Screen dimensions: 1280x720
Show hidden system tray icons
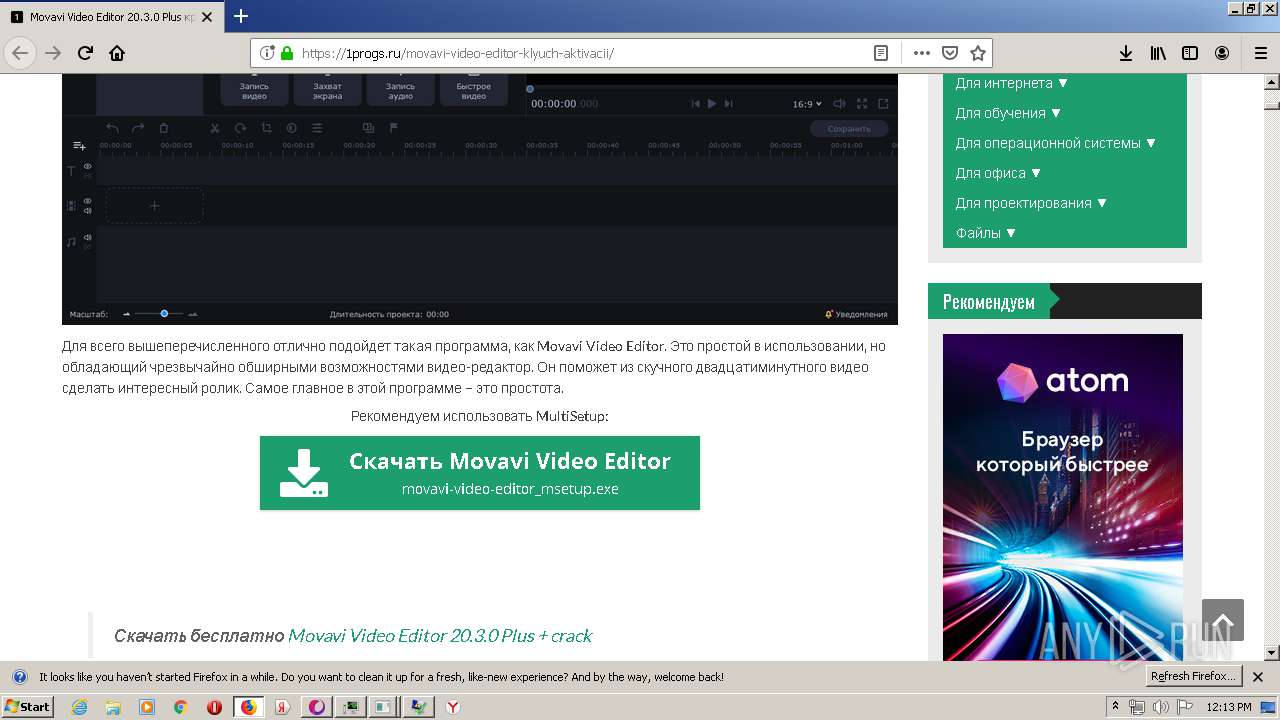pos(1115,706)
